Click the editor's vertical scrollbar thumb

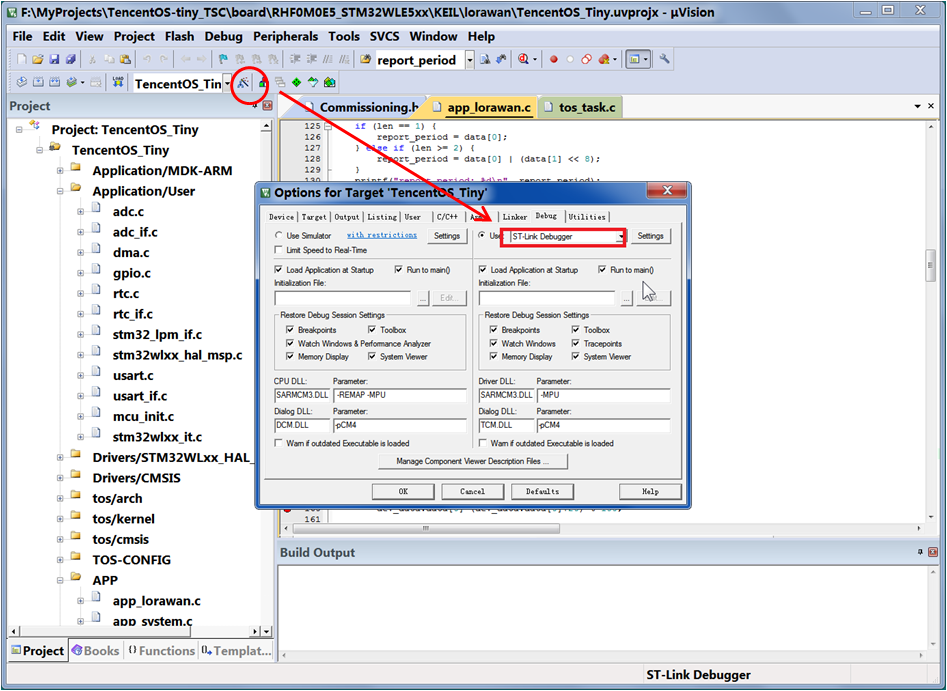click(x=930, y=266)
